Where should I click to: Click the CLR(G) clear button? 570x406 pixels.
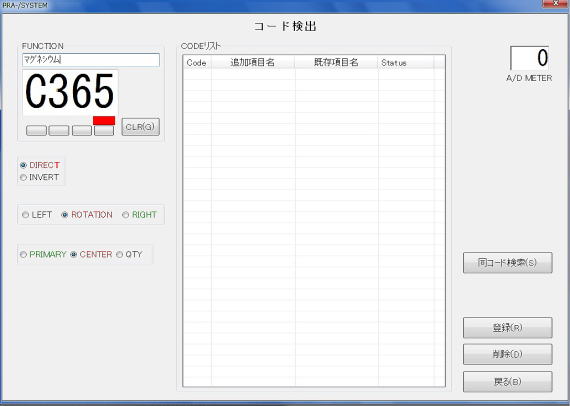(140, 127)
